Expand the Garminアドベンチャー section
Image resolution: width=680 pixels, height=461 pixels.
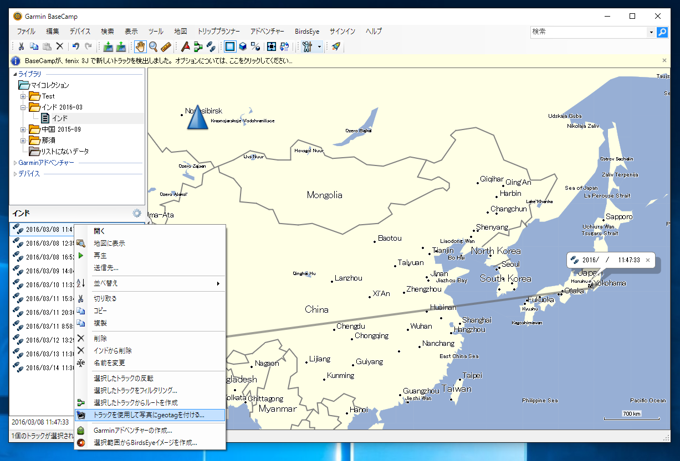(15, 163)
